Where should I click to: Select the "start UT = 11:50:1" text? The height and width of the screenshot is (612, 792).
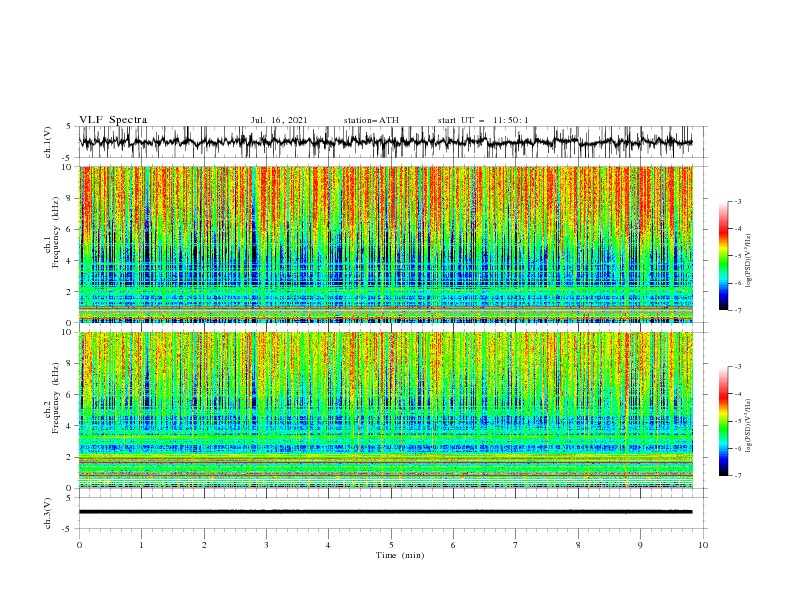pyautogui.click(x=483, y=120)
